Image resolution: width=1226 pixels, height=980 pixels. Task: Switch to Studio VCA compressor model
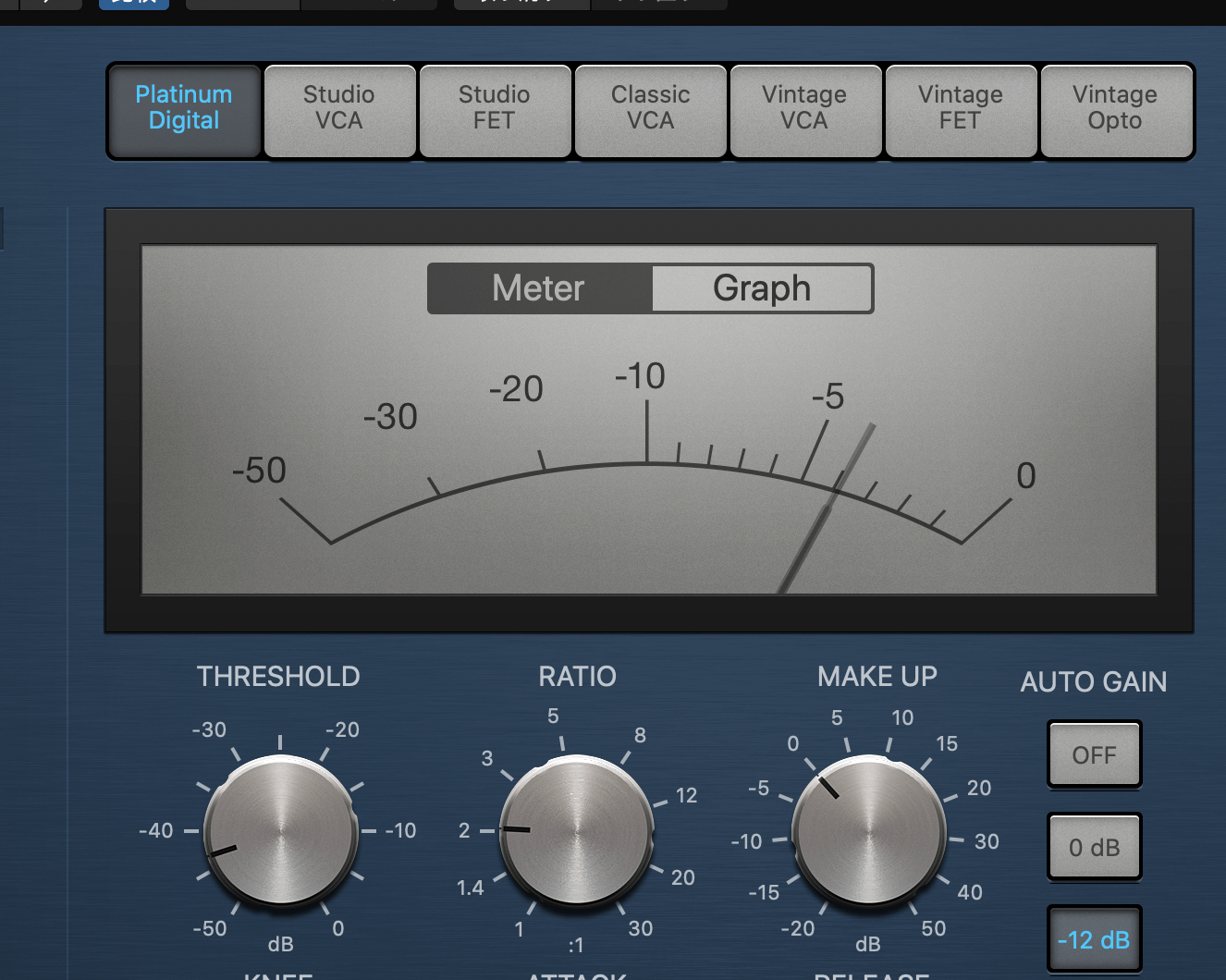[x=339, y=110]
